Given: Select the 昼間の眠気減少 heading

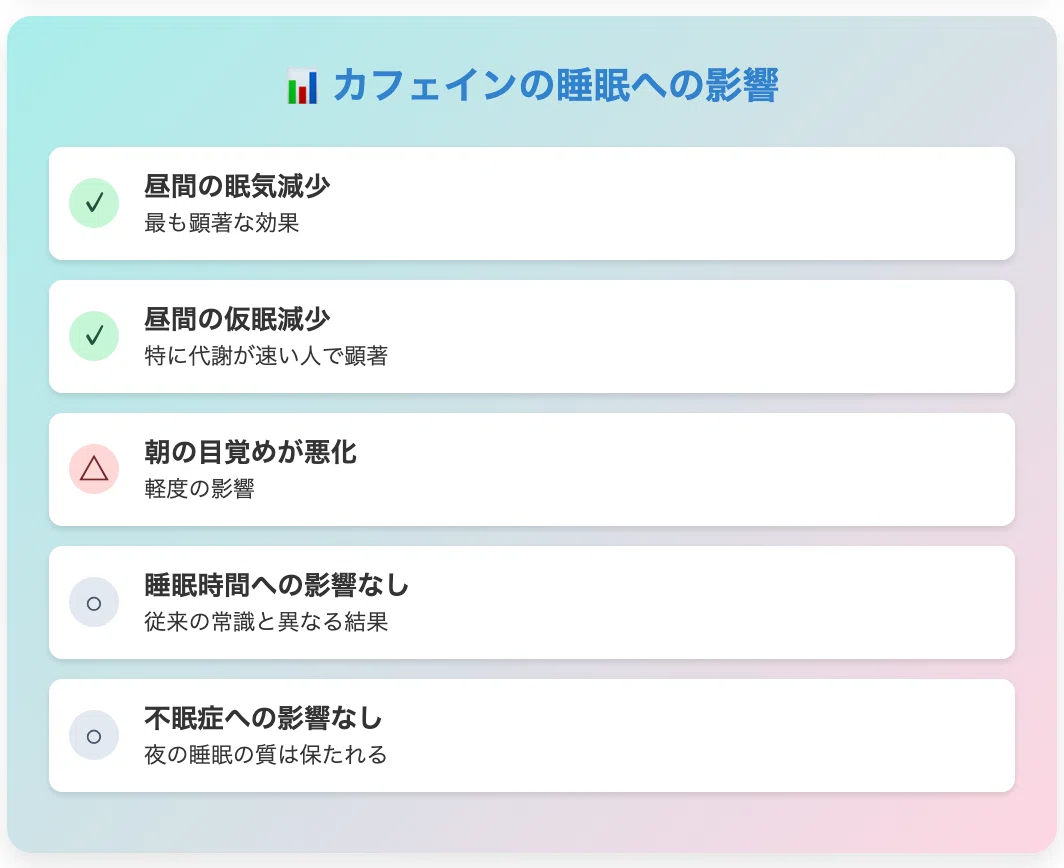Looking at the screenshot, I should click(237, 186).
